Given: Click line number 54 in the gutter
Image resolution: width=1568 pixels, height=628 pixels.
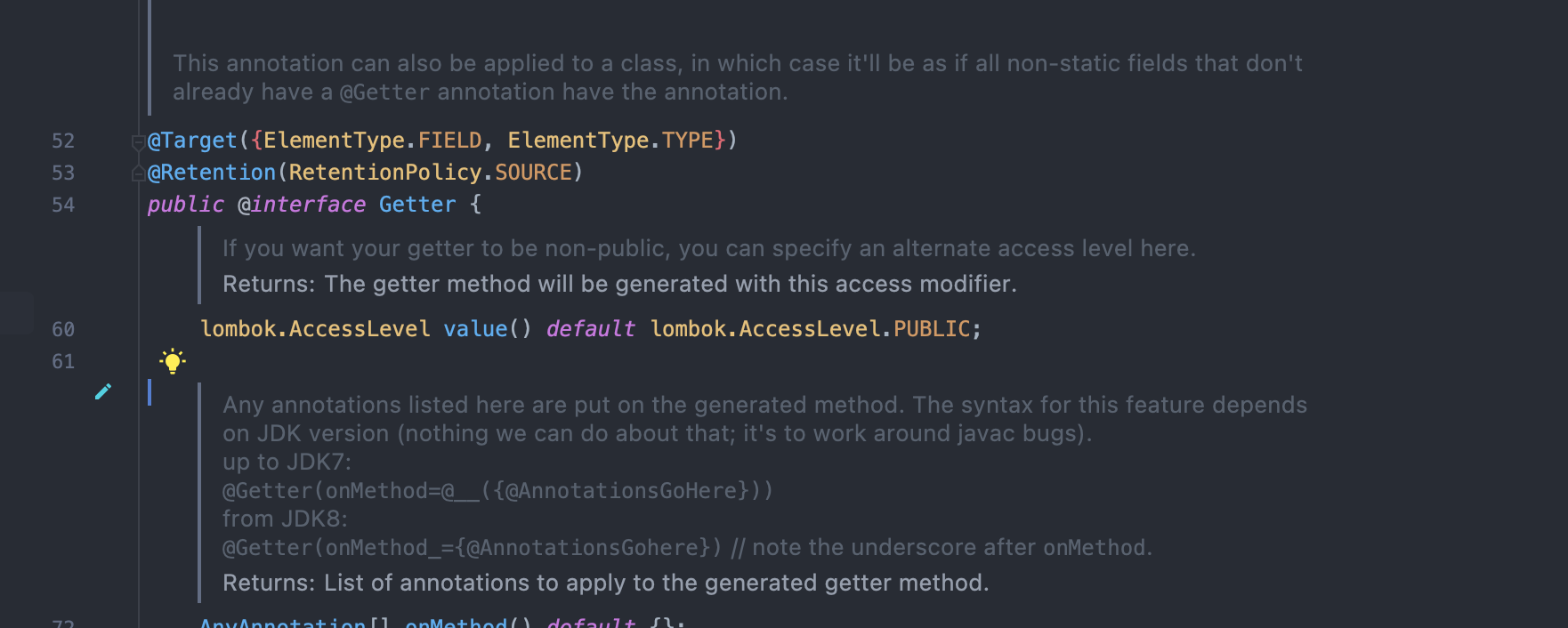Looking at the screenshot, I should point(63,205).
